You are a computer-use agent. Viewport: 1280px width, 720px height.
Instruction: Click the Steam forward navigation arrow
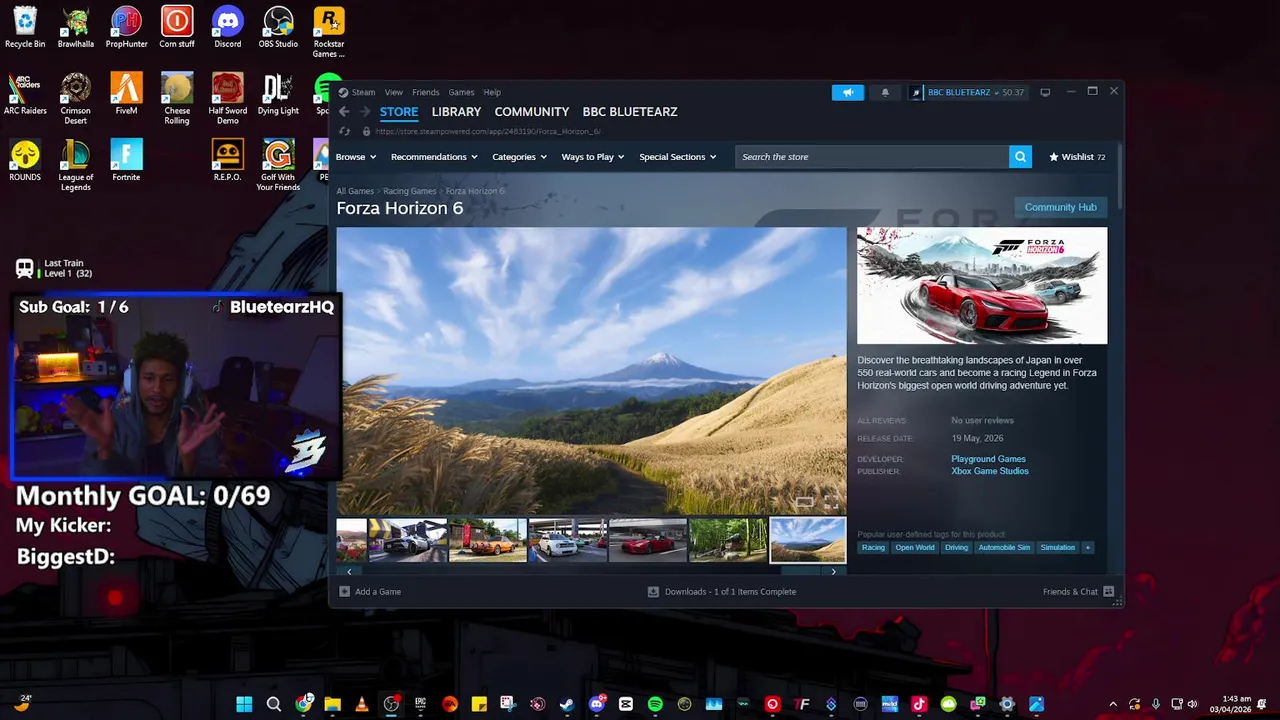tap(365, 112)
